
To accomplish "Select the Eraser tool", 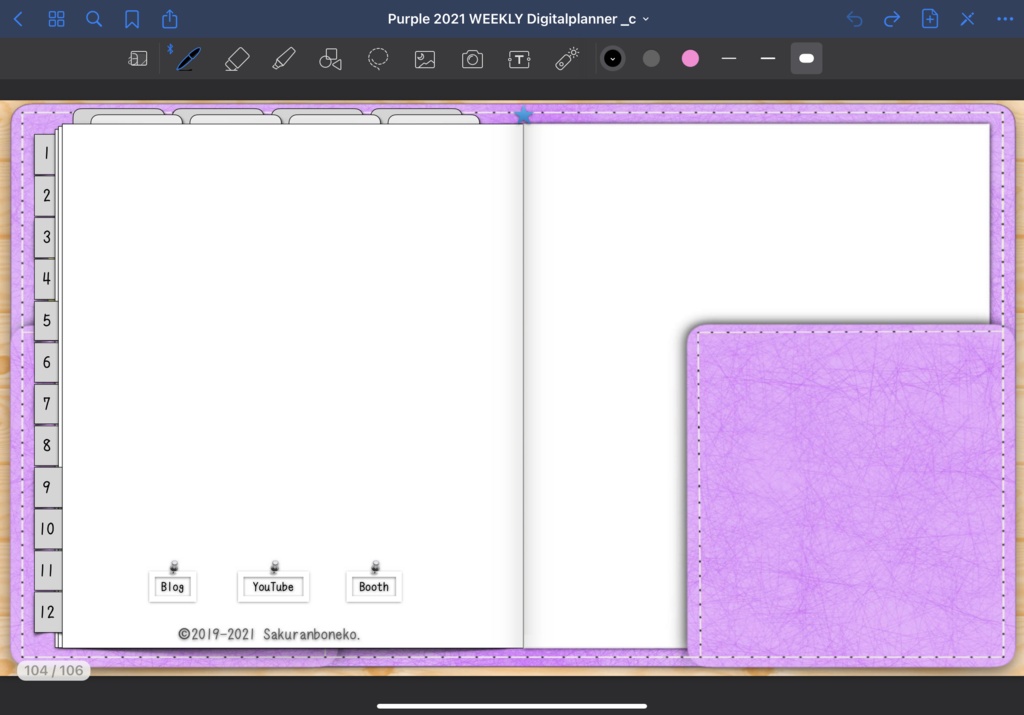I will coord(237,59).
